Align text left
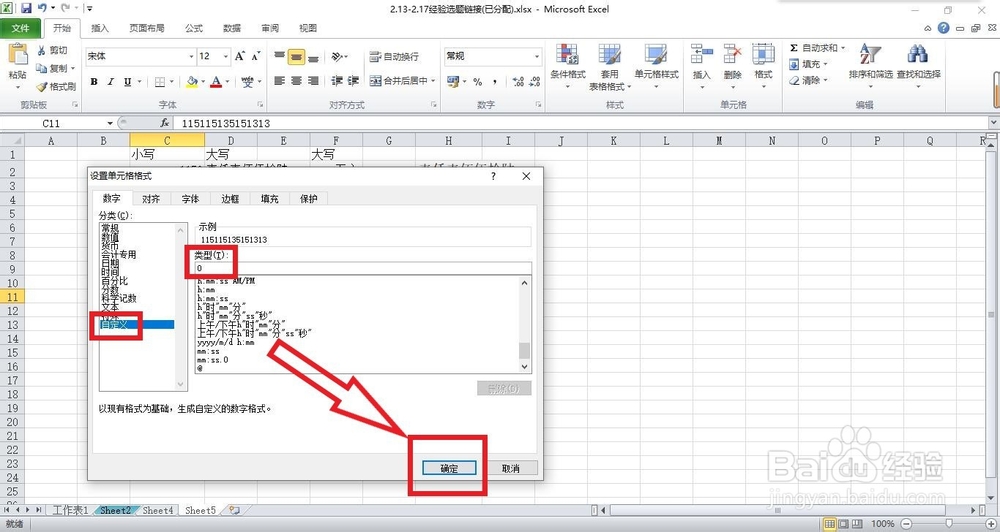Screen dimensions: 1000x532 [279, 81]
